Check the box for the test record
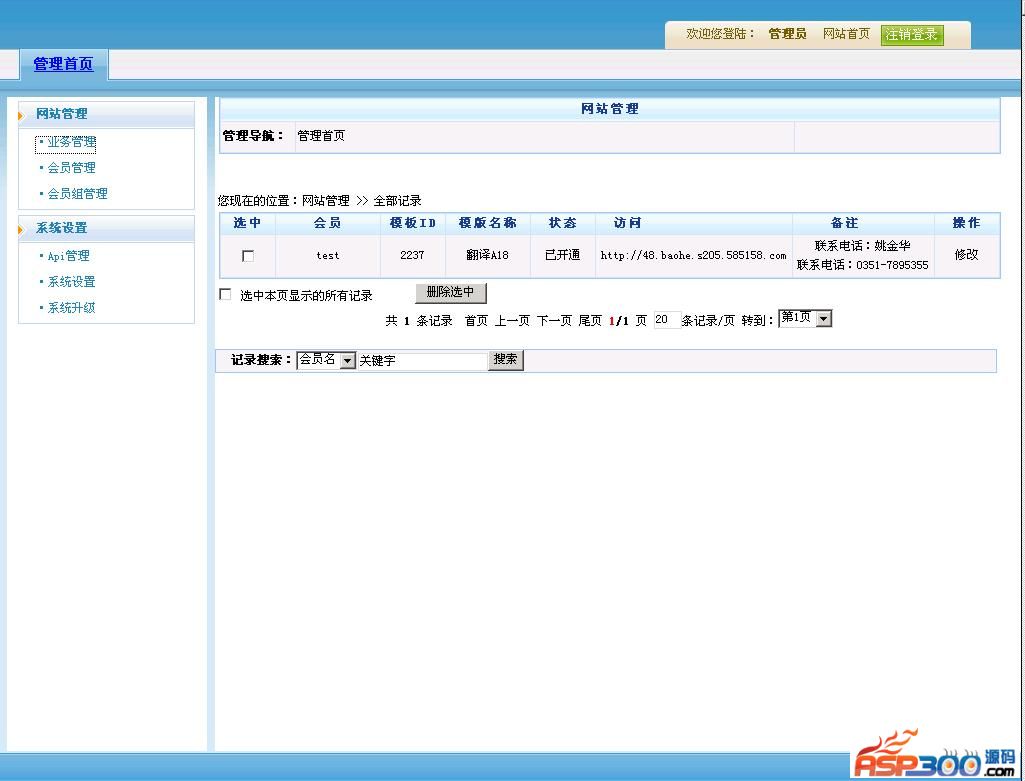Viewport: 1025px width, 781px height. [x=248, y=256]
